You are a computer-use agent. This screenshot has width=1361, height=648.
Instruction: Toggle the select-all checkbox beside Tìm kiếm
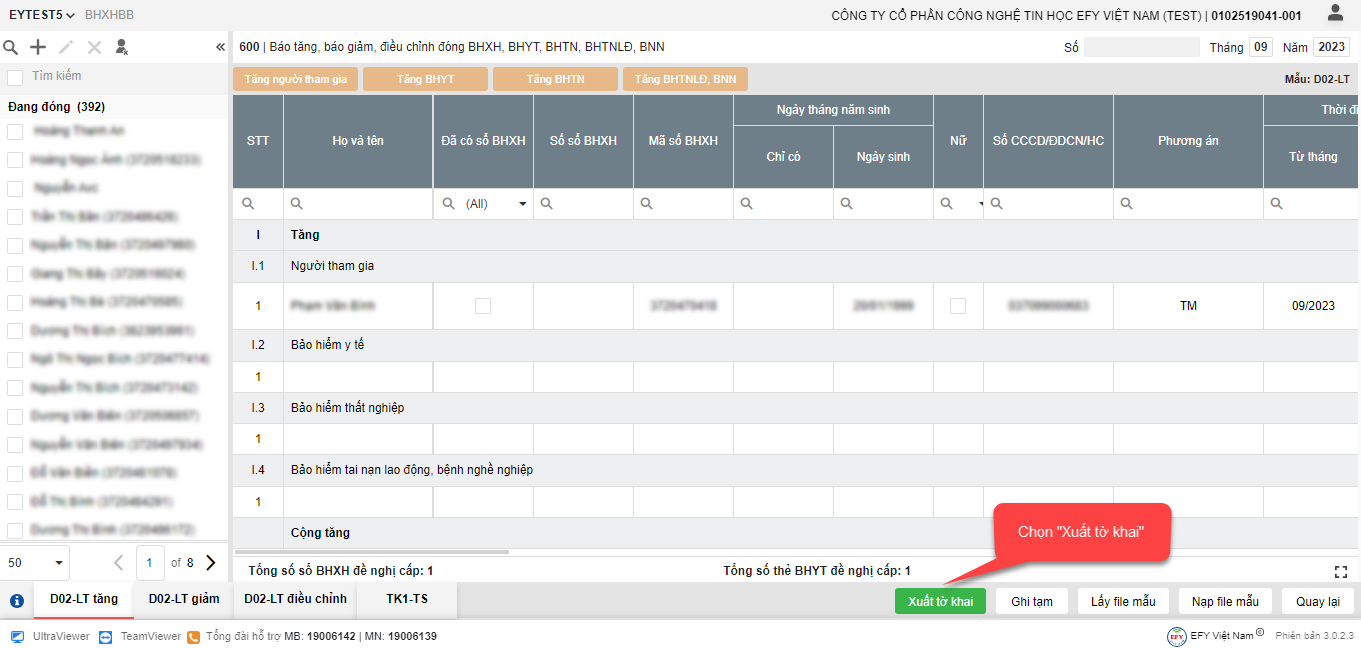[x=15, y=77]
